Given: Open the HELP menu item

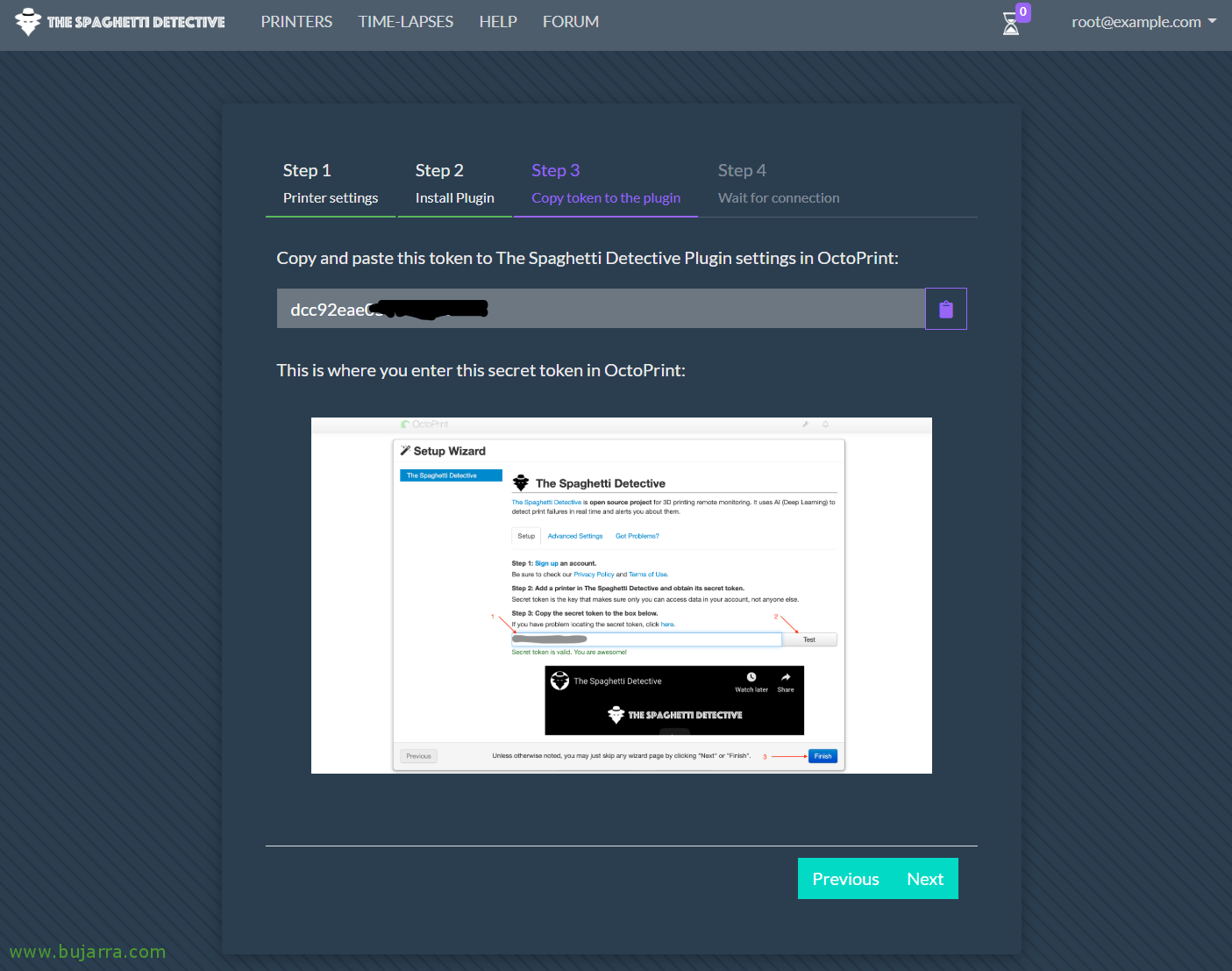Looking at the screenshot, I should 498,22.
